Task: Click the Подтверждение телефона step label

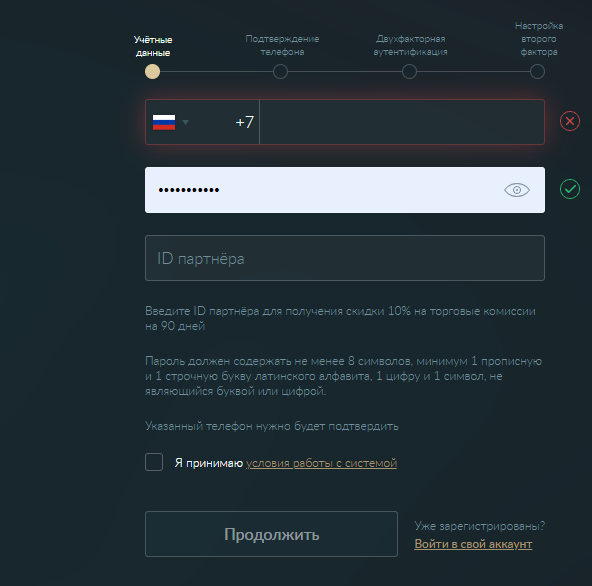Action: click(x=282, y=45)
